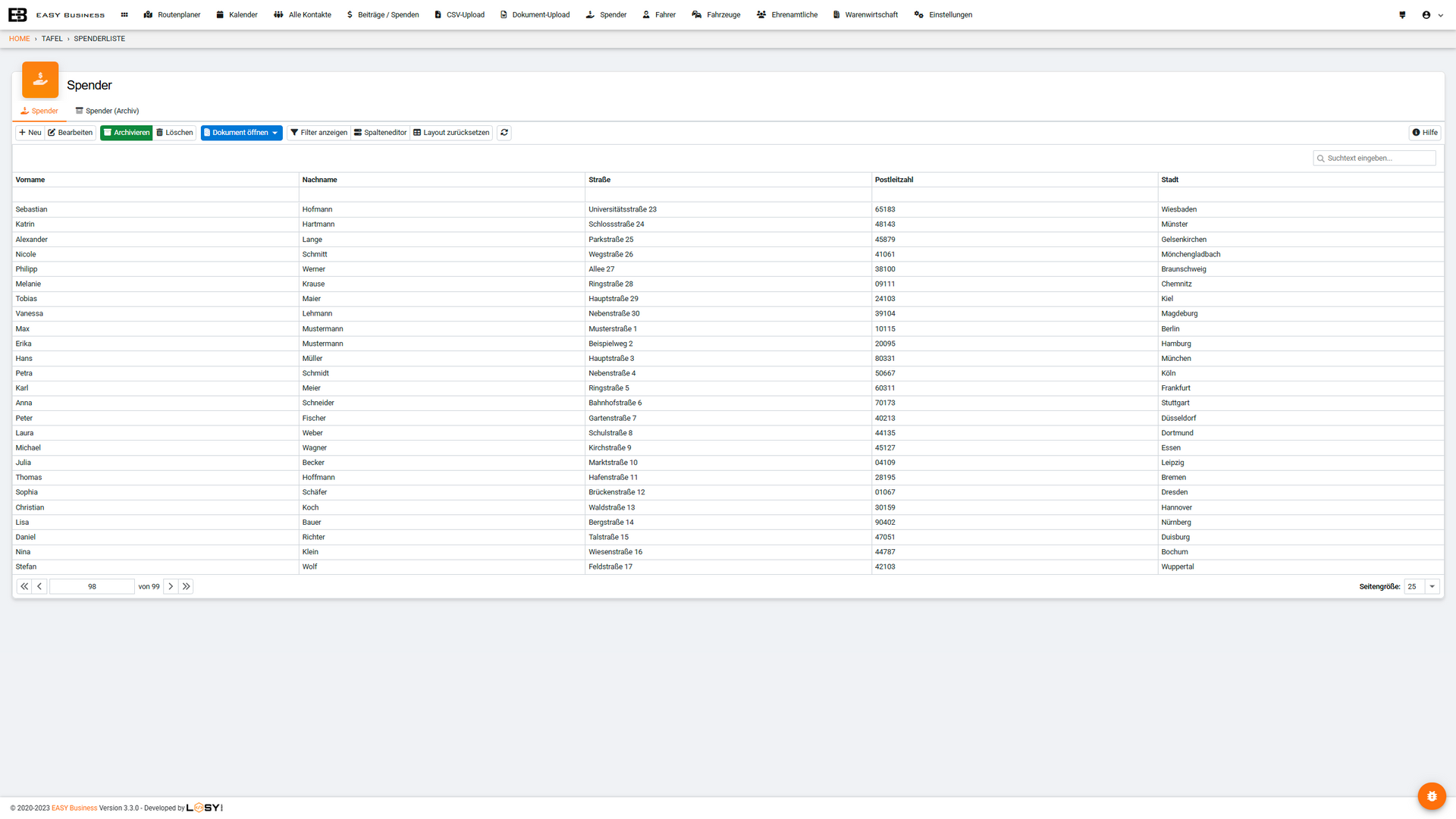Go to previous page arrow
Viewport: 1456px width, 819px height.
pos(39,586)
